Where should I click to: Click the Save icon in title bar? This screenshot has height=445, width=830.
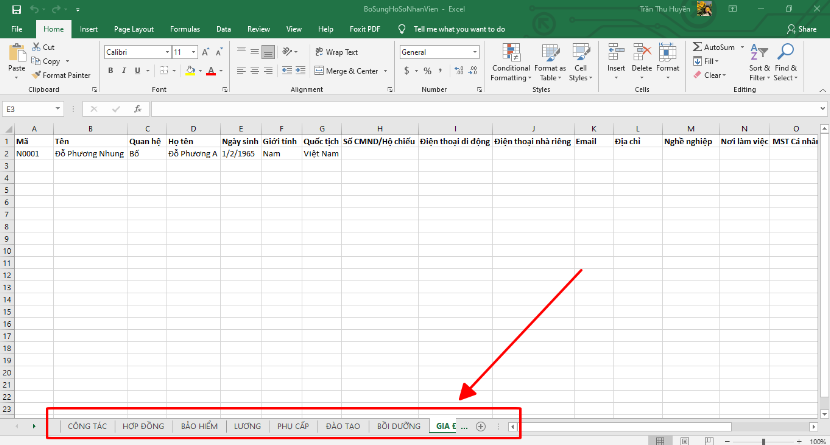15,9
